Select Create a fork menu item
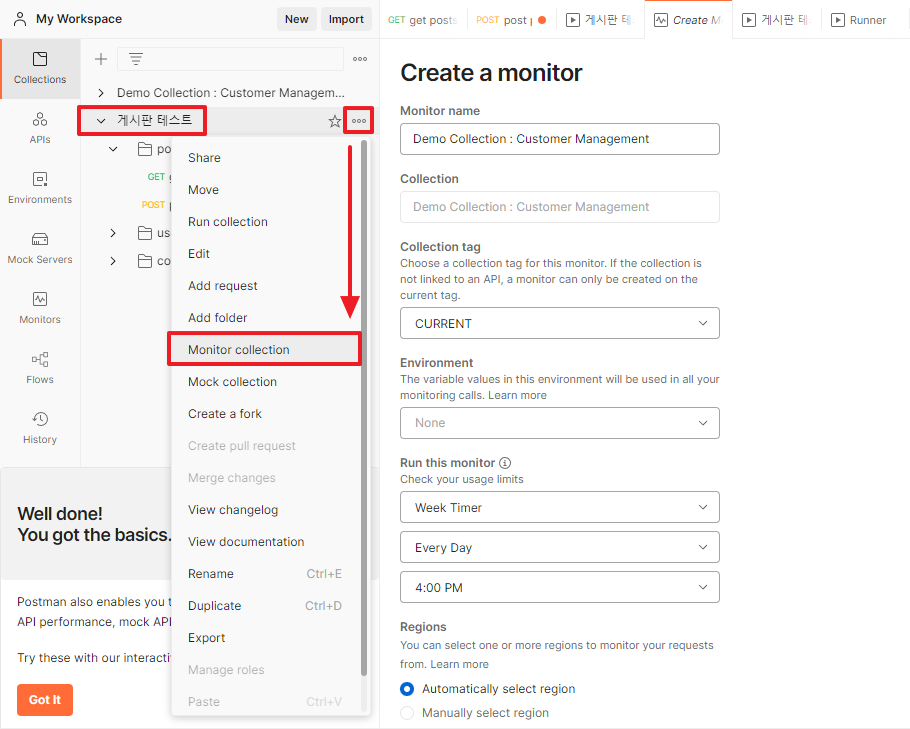 (x=266, y=414)
